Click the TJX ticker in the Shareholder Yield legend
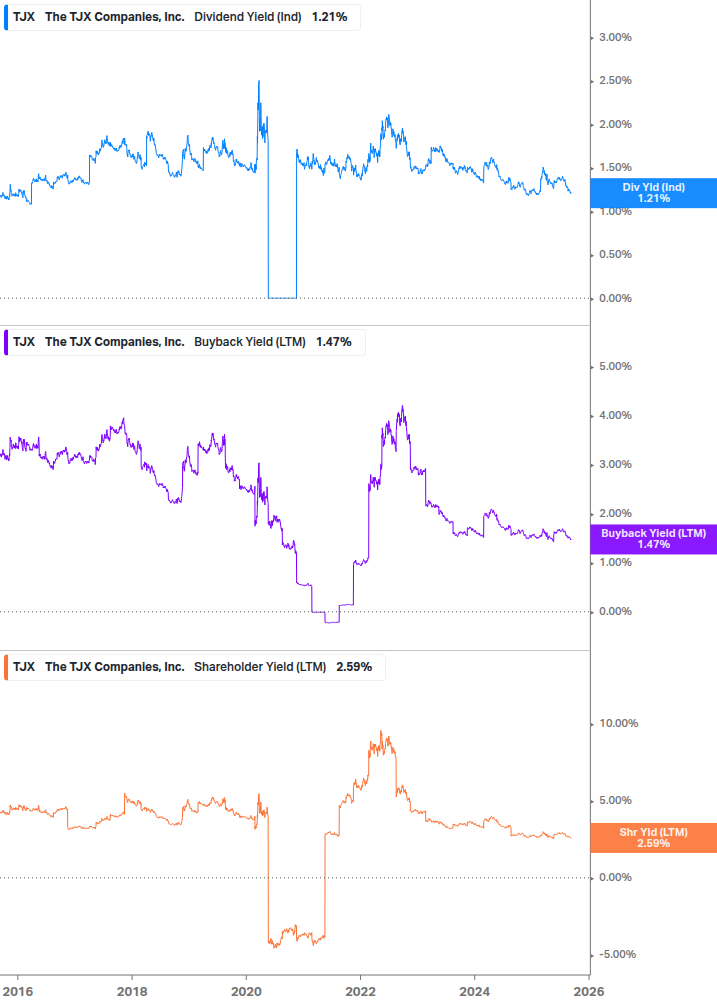 24,667
